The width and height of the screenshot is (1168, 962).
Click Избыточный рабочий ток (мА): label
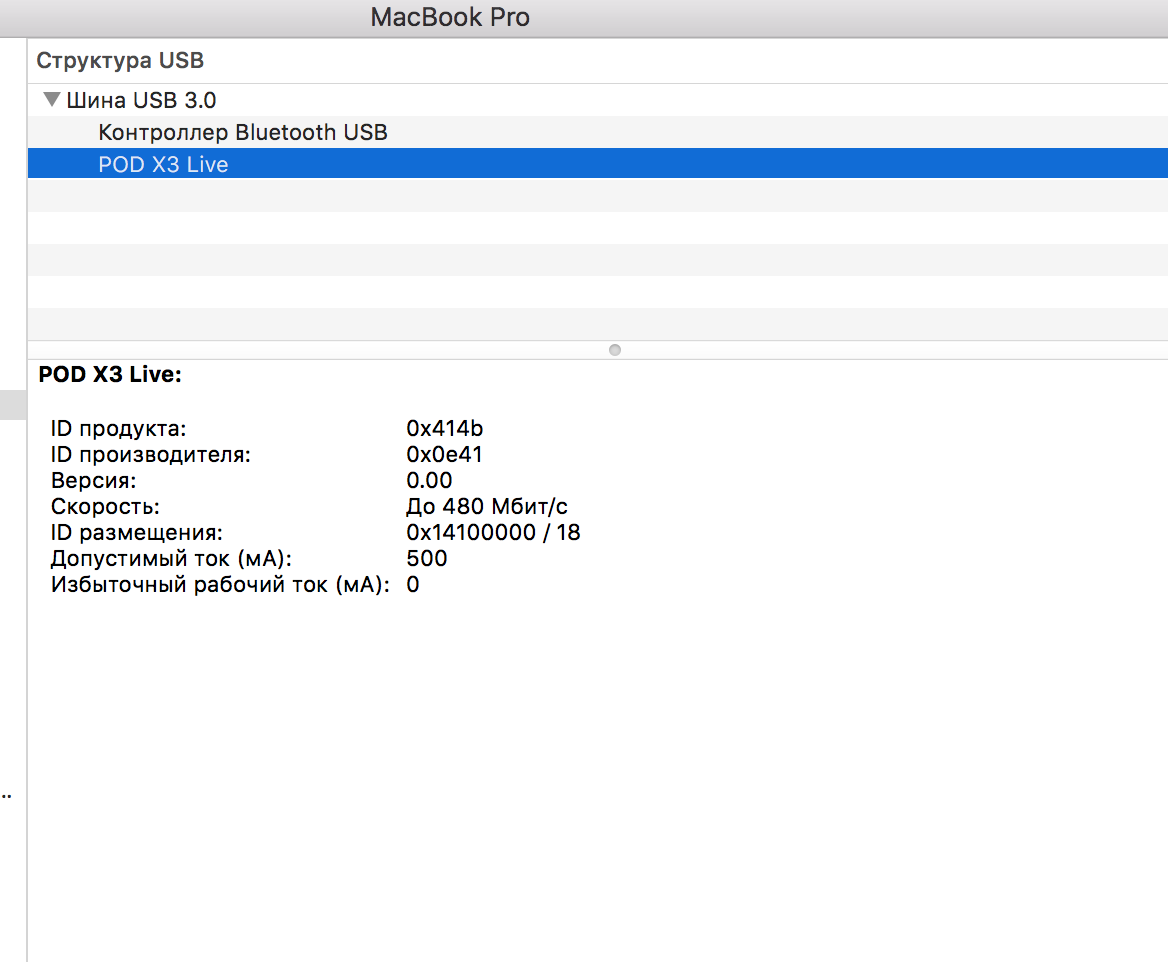click(x=220, y=585)
